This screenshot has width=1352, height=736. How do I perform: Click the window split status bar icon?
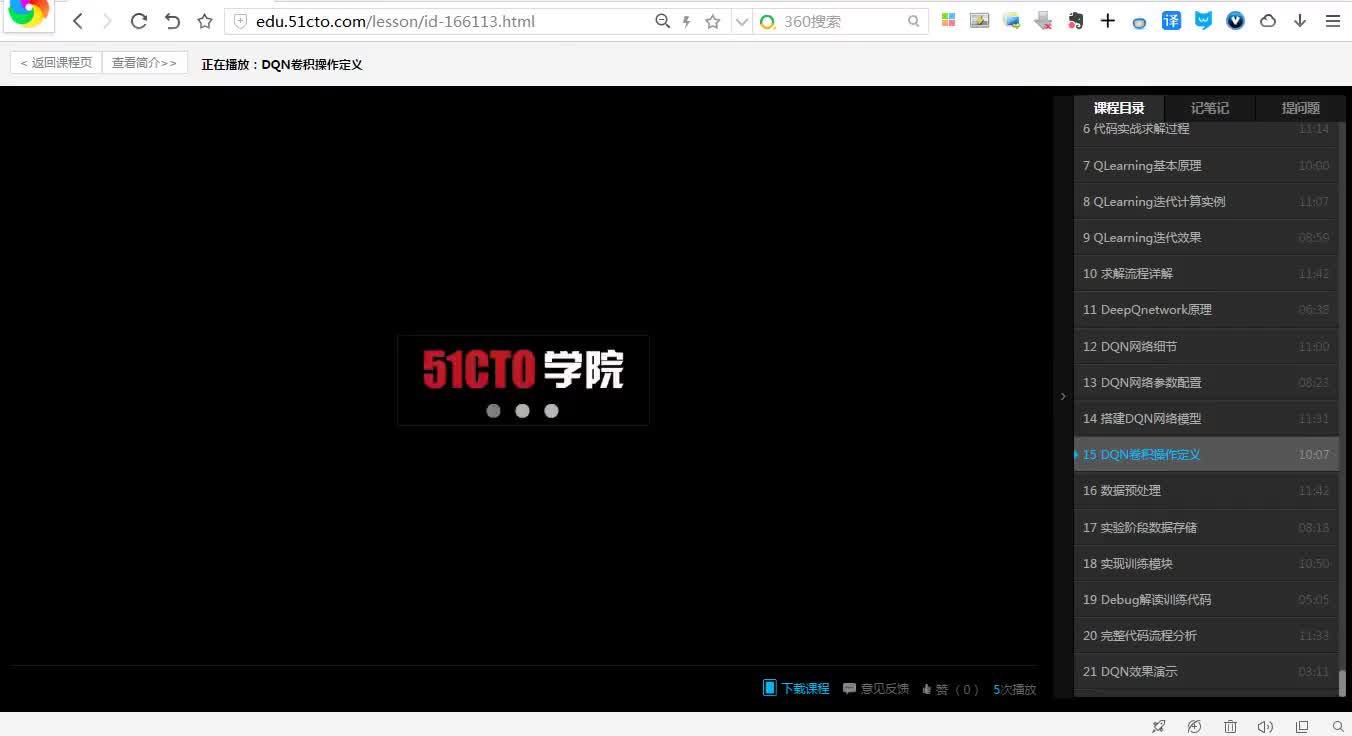[x=1302, y=726]
